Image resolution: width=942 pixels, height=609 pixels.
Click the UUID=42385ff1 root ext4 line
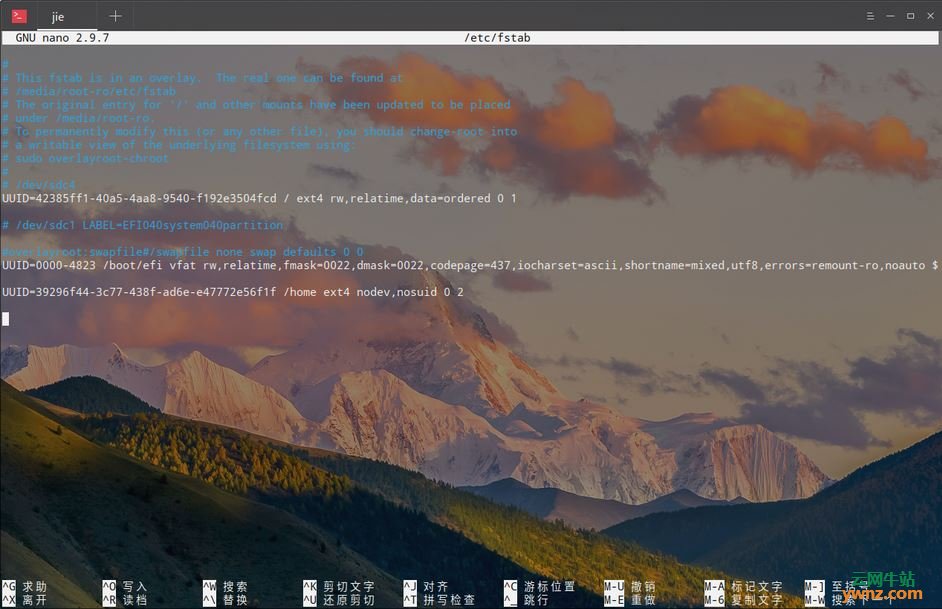(x=259, y=198)
